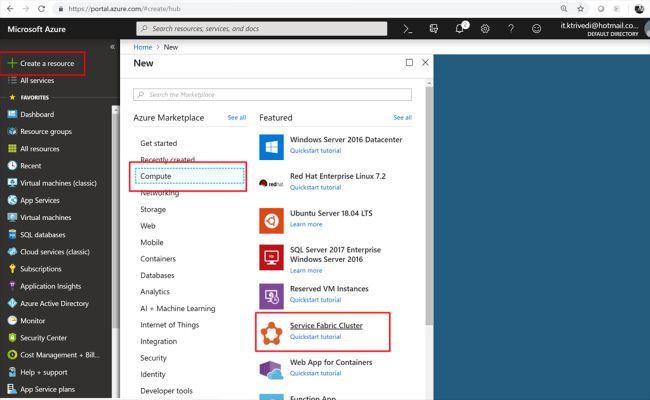Viewport: 650px width, 400px height.
Task: Click the browser back arrow
Action: pyautogui.click(x=10, y=8)
